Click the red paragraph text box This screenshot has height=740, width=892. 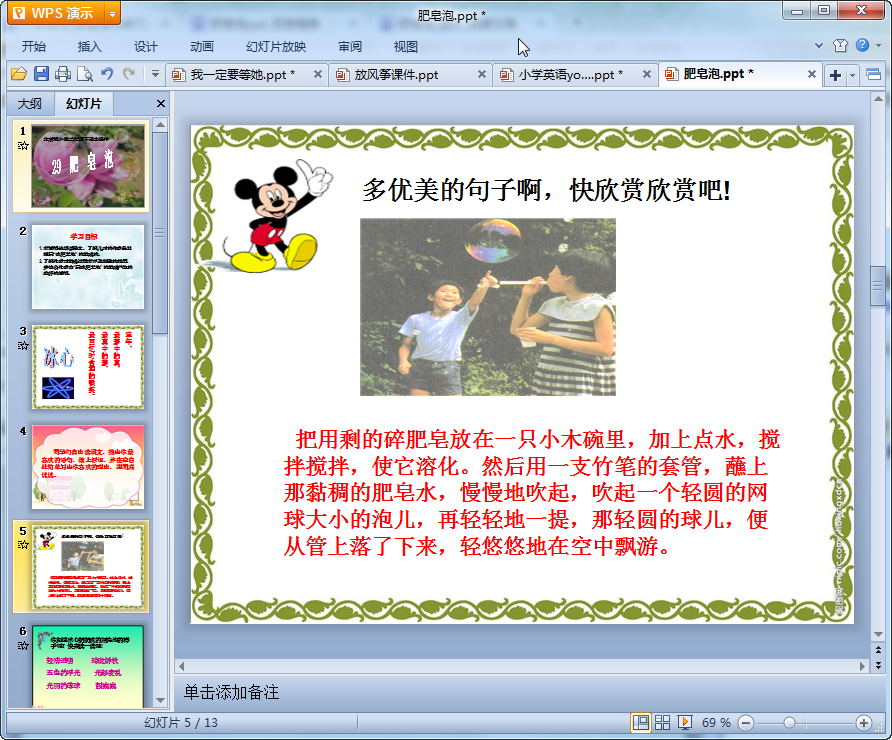point(531,493)
